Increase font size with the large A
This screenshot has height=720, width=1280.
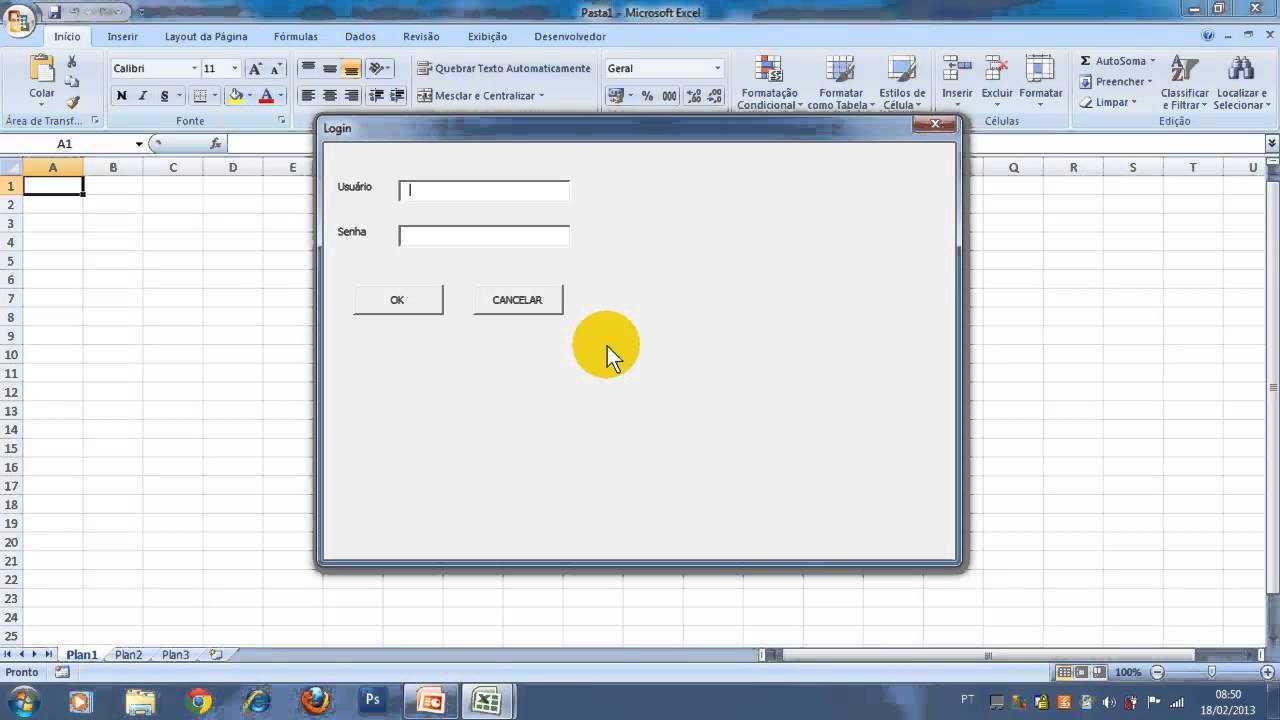point(255,68)
